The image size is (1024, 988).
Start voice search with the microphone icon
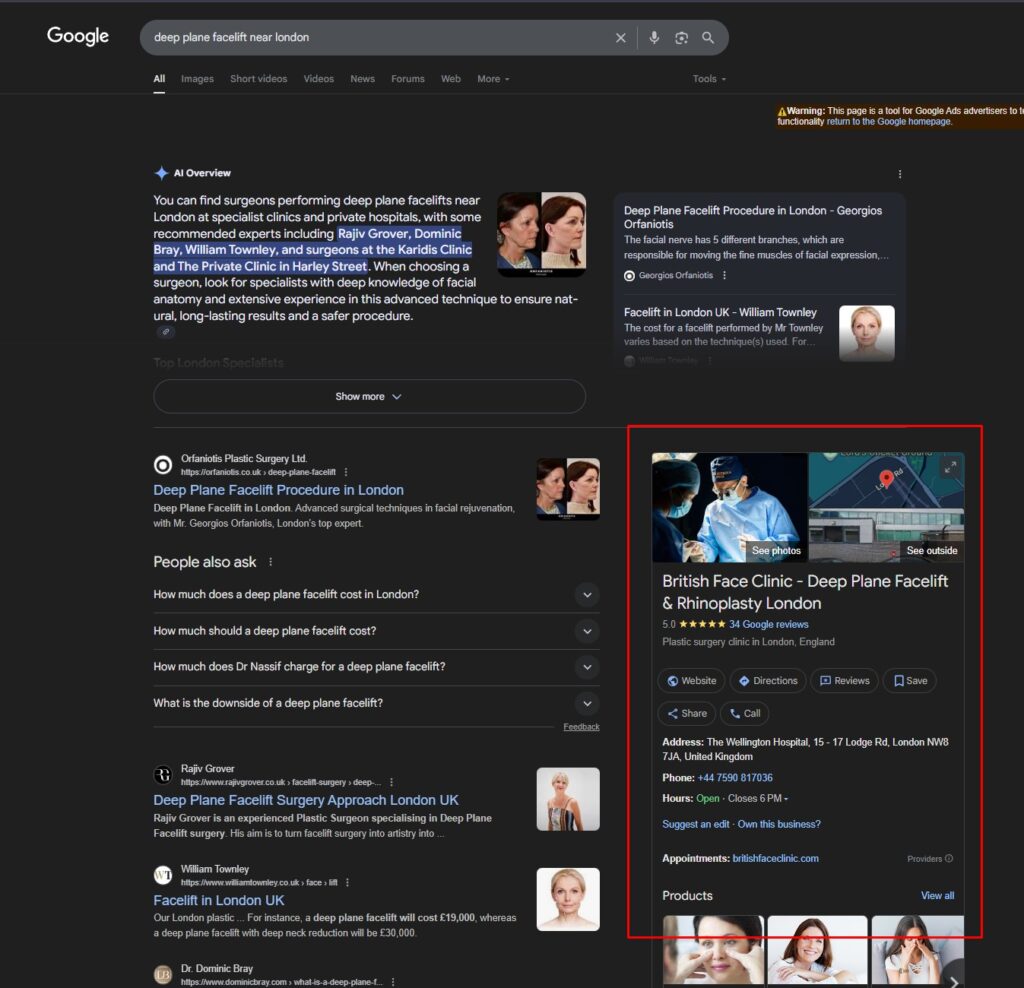pos(654,38)
